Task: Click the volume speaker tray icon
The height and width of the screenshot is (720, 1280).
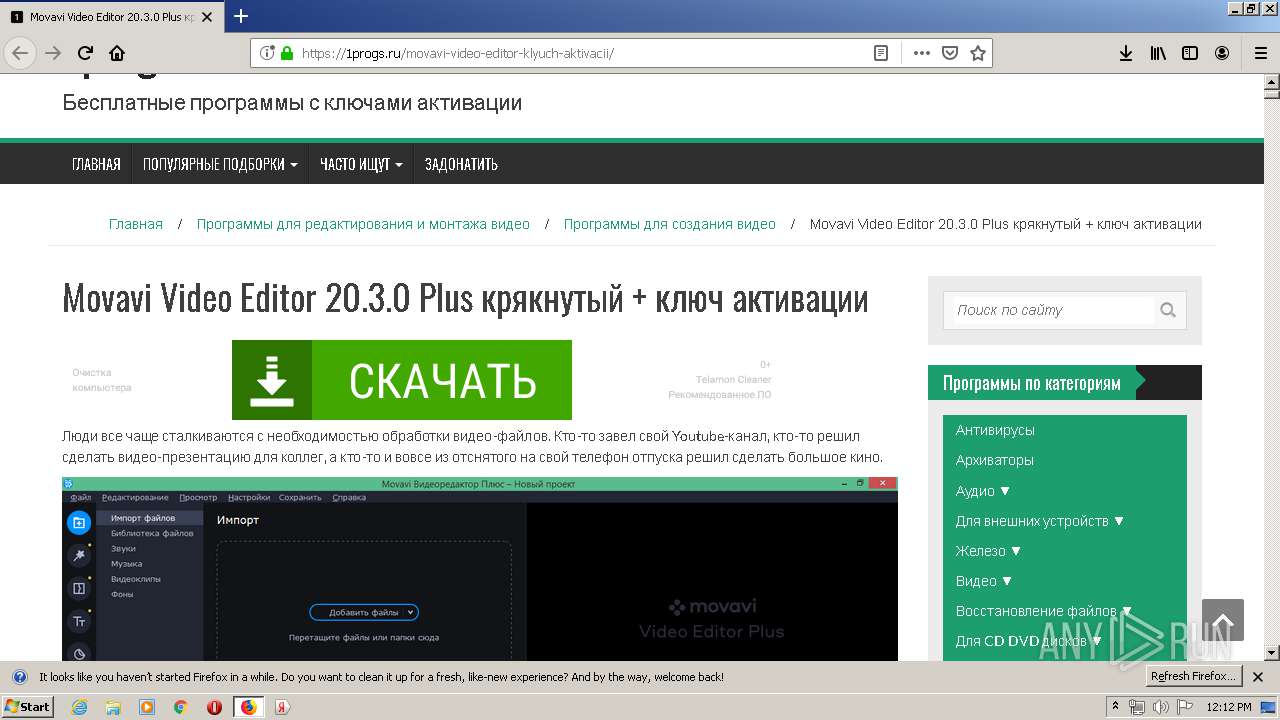Action: 1160,707
